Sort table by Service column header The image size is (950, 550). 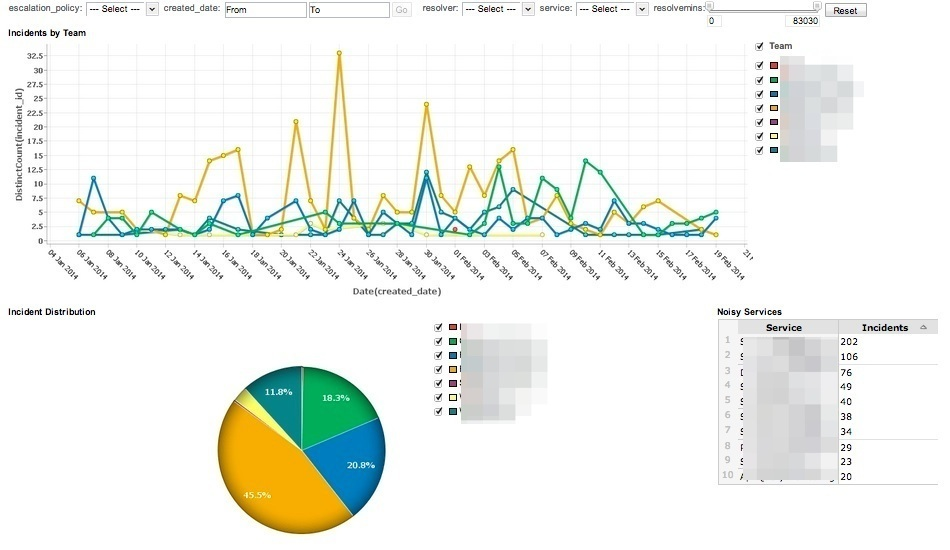point(784,328)
